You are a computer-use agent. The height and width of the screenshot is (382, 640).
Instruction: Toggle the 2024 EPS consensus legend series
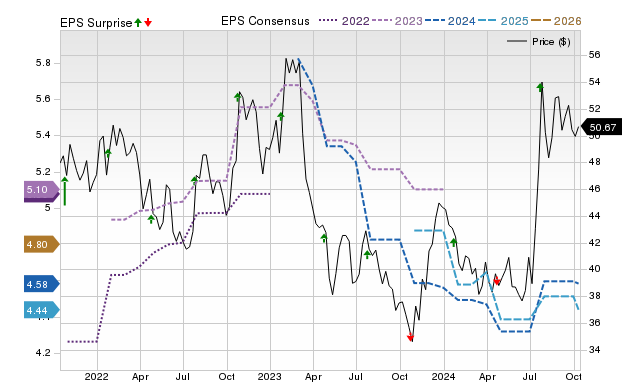(x=450, y=21)
